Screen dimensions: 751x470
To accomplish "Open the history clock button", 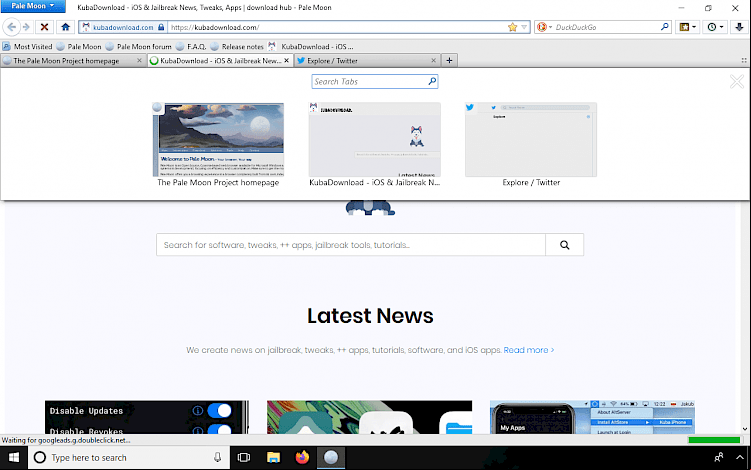I will [712, 27].
